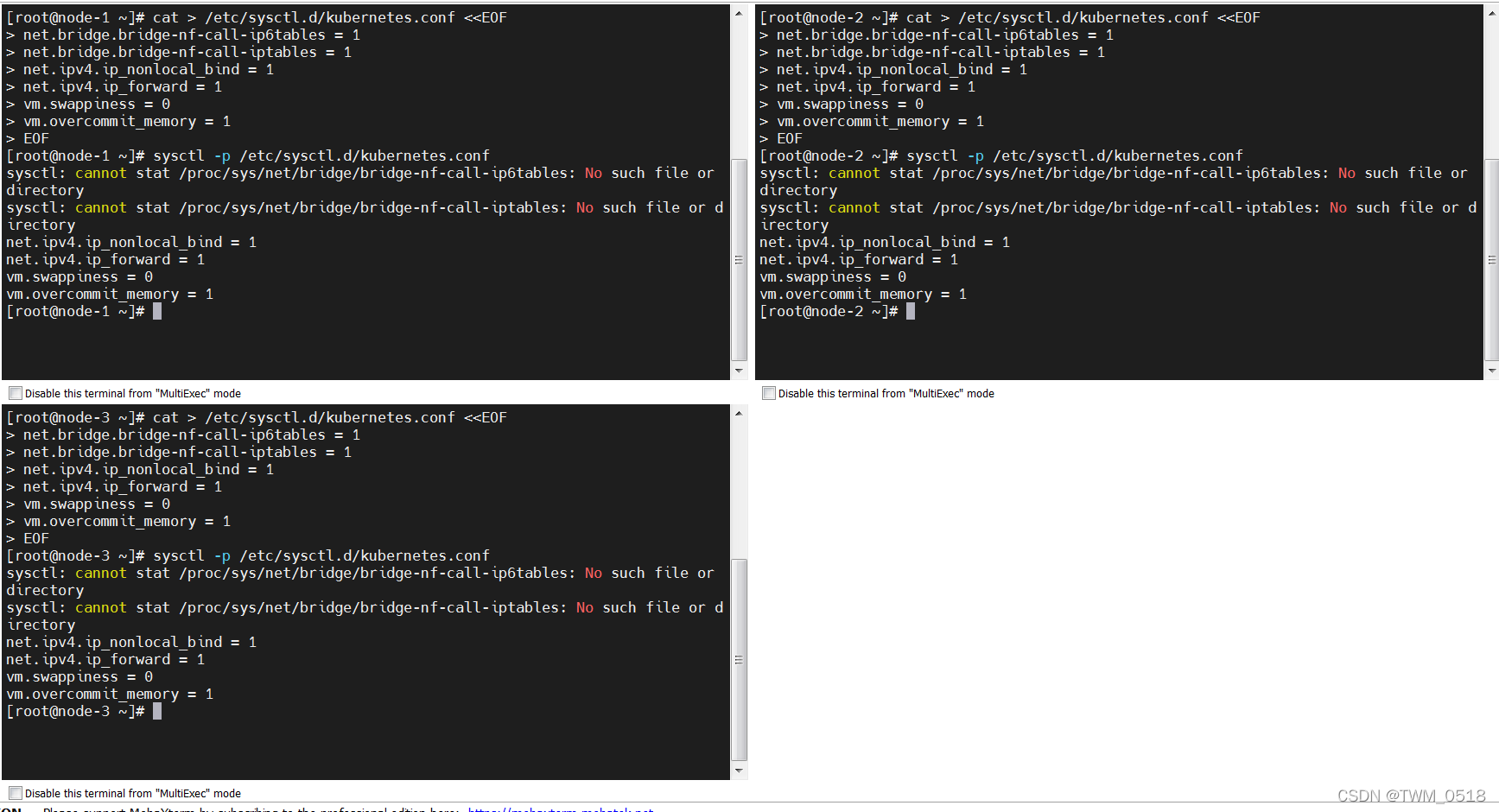Click node-1 terminal scroll down arrow
The image size is (1499, 812).
tap(739, 371)
